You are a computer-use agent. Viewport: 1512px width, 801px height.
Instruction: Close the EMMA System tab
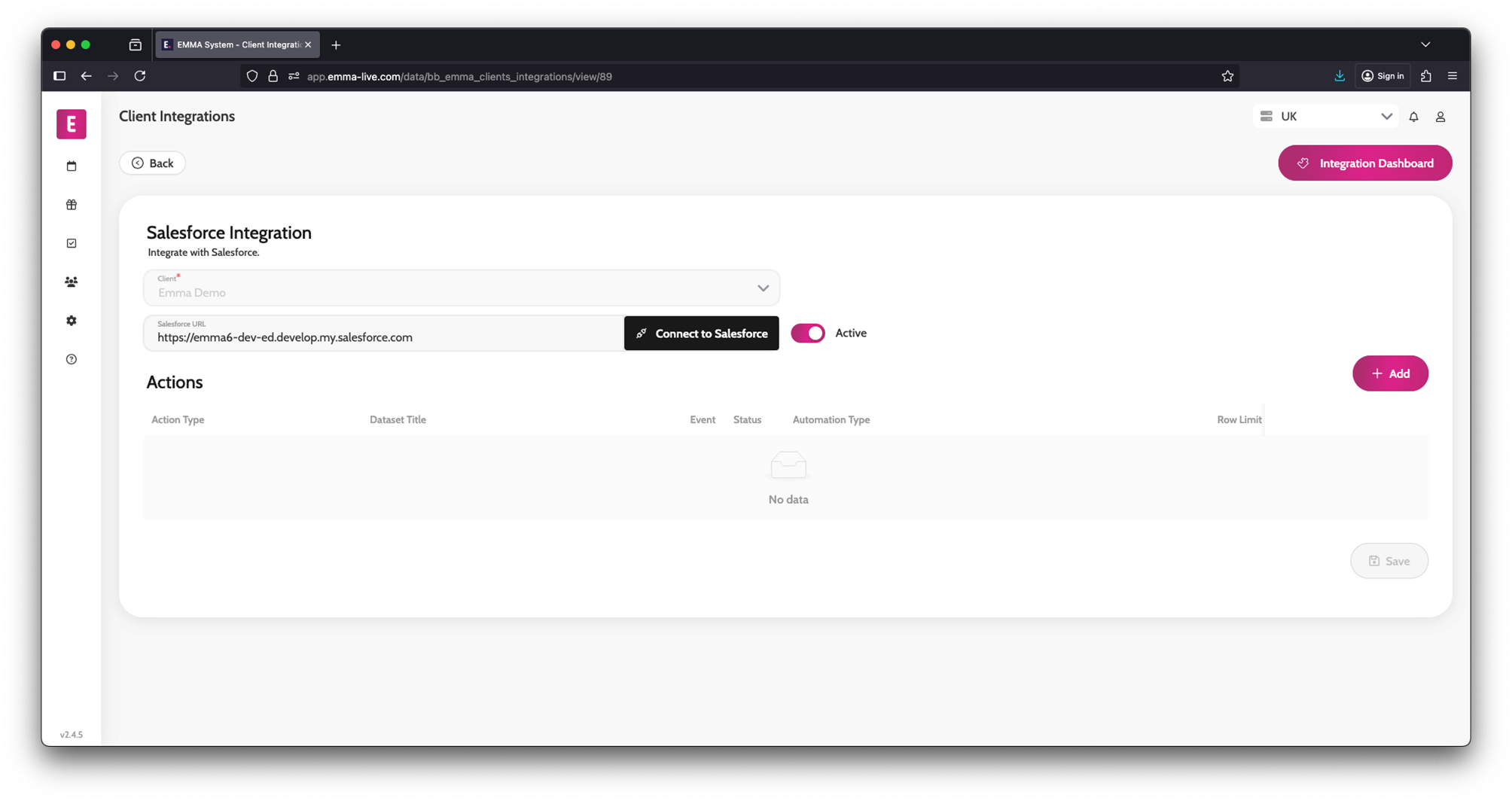point(308,45)
